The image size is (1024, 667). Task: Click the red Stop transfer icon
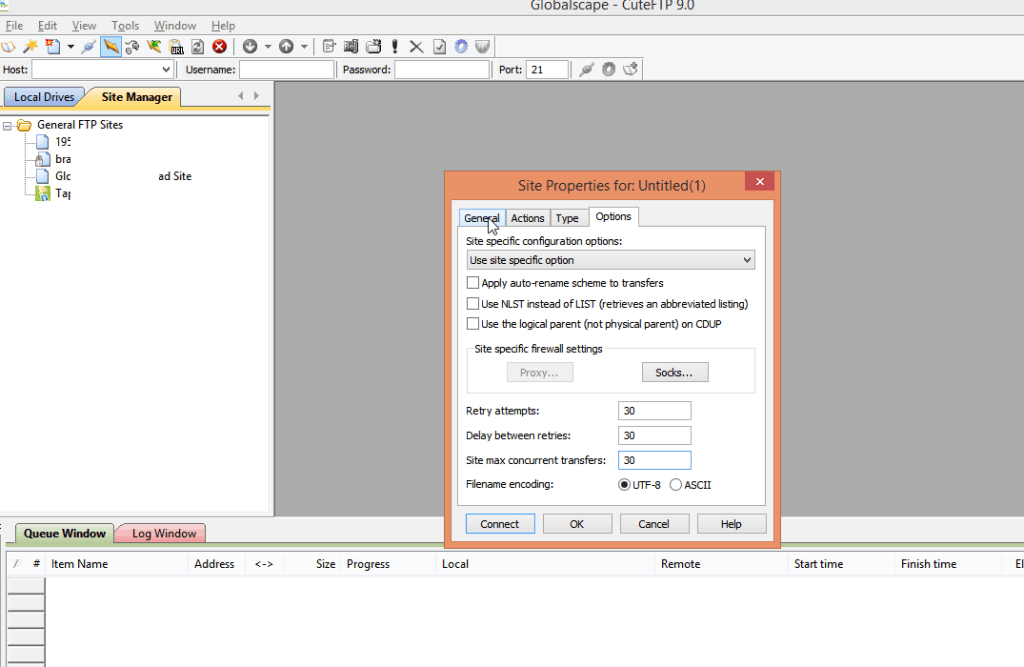(219, 46)
